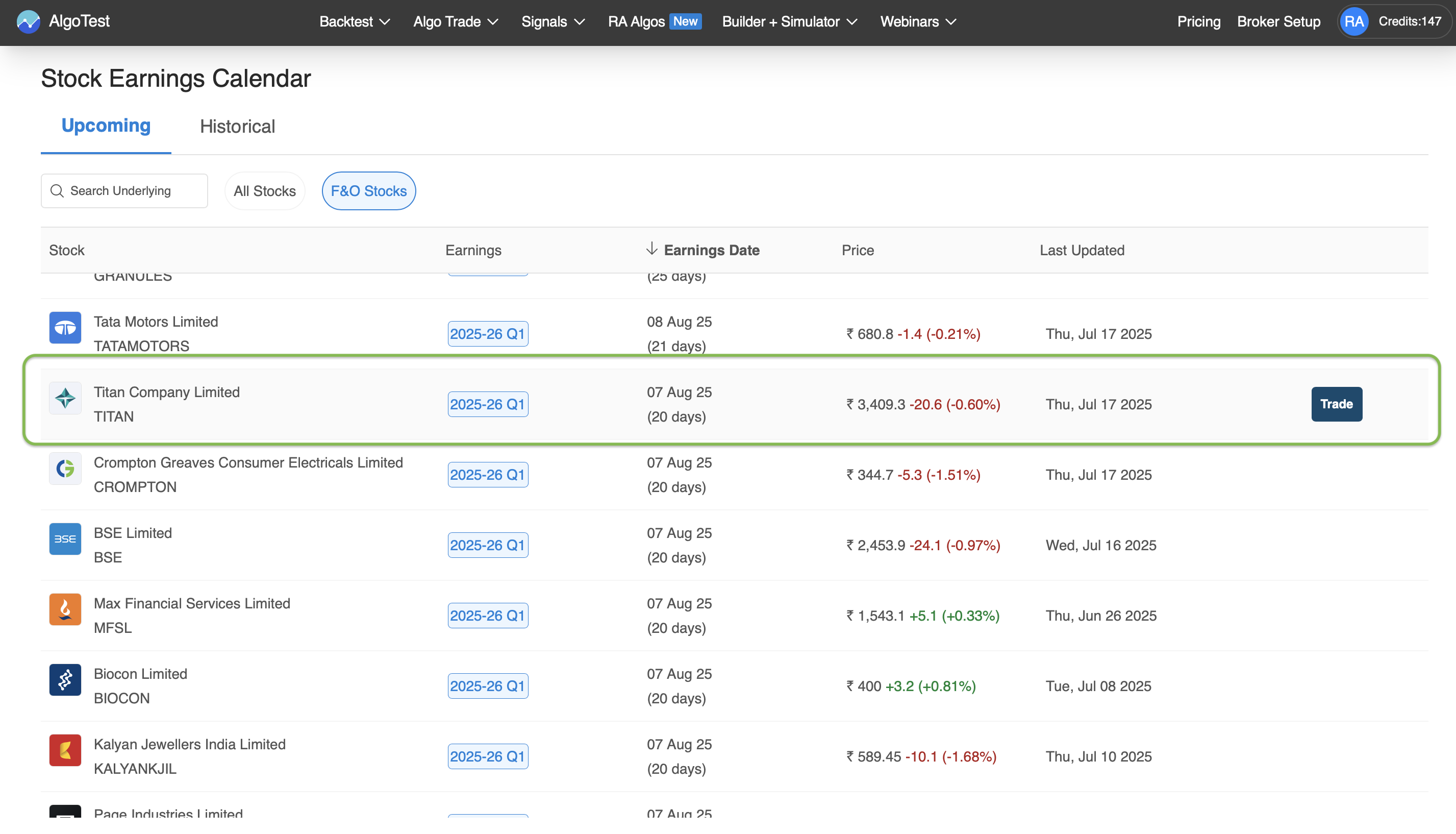This screenshot has width=1456, height=834.
Task: Open Kalyan Jewellers 2025-26 Q1 tag
Action: tap(487, 756)
